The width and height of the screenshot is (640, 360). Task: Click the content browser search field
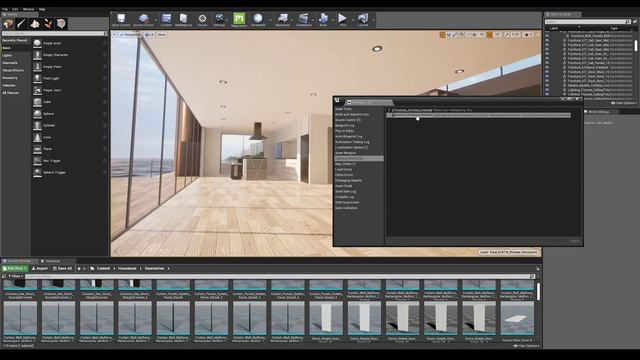click(x=280, y=276)
